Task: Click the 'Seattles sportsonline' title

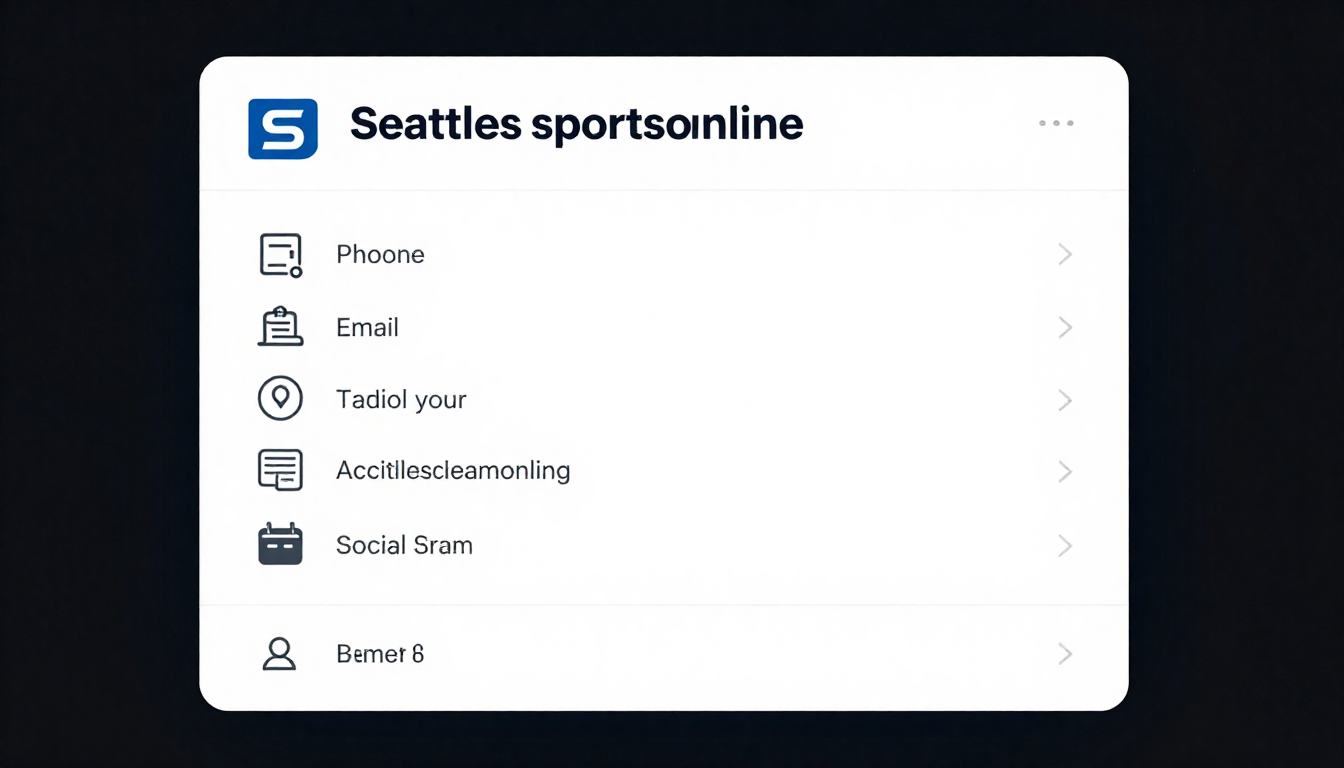Action: 577,123
